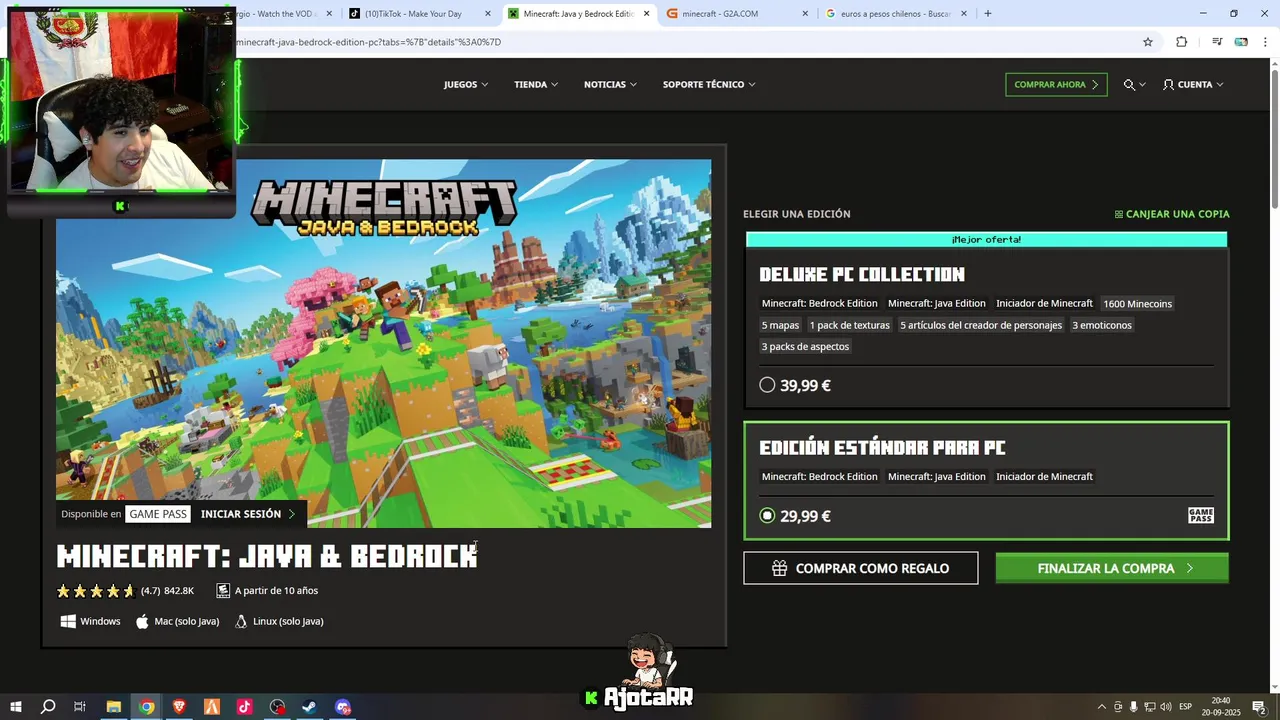Click the '¡Mejor oferta!' banner

[x=986, y=240]
